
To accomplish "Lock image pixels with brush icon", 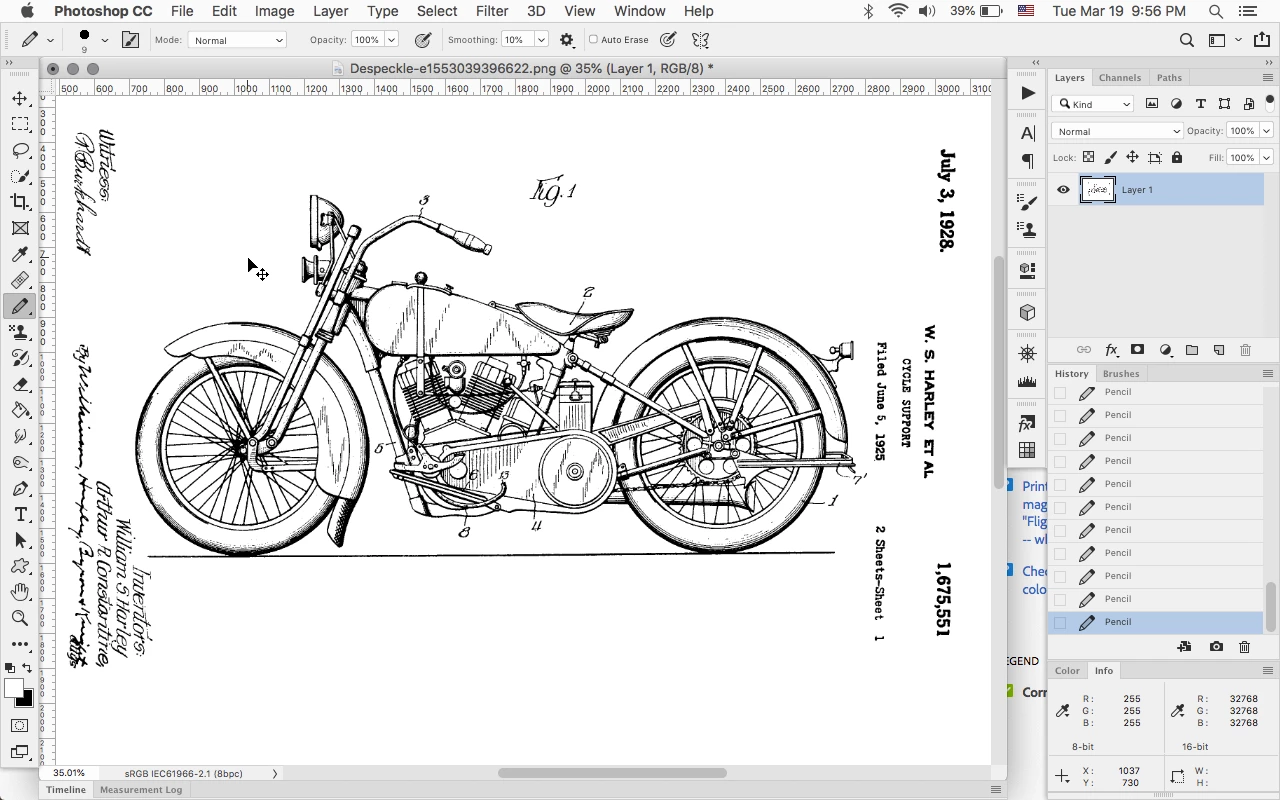I will 1110,157.
